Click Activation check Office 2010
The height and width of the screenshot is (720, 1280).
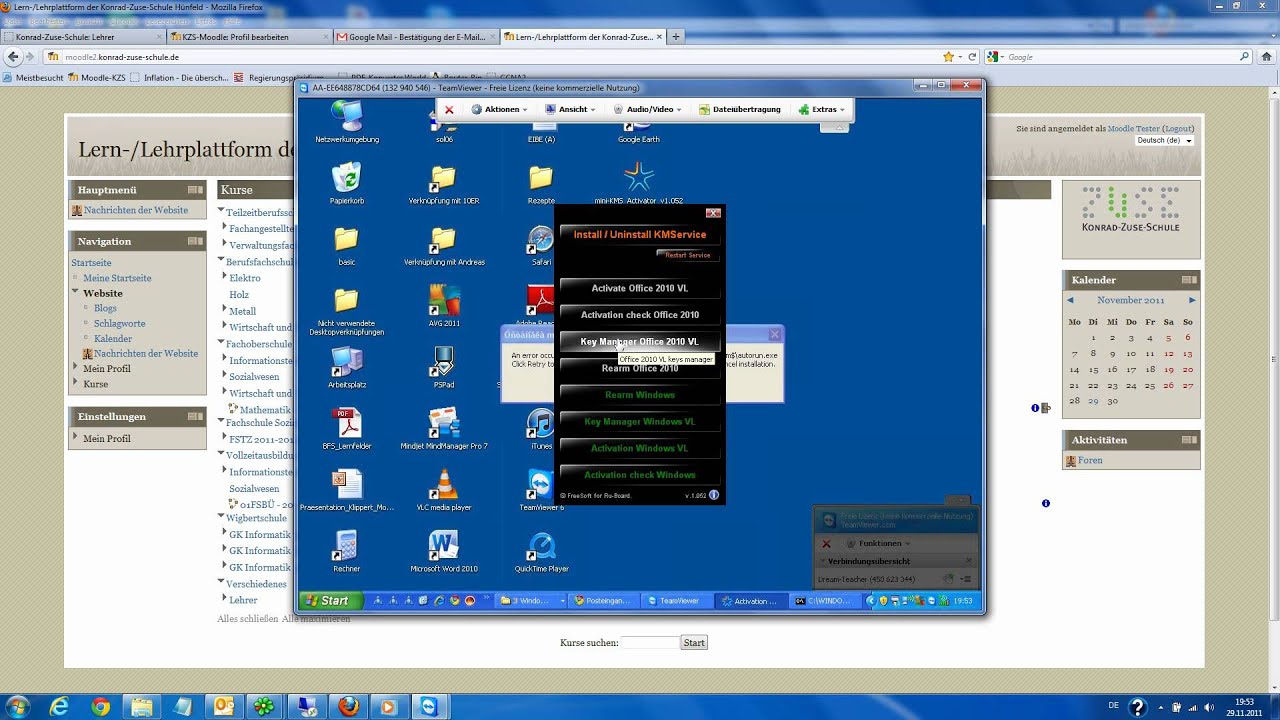tap(640, 315)
